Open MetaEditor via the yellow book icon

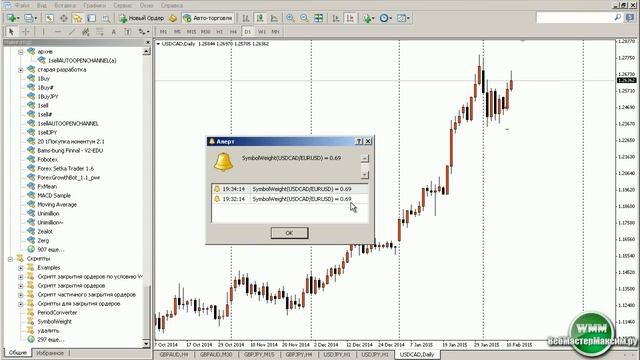click(173, 18)
